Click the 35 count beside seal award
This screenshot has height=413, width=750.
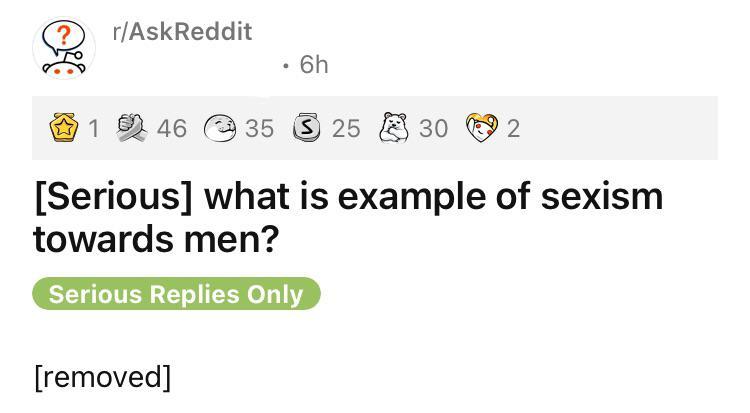click(259, 129)
